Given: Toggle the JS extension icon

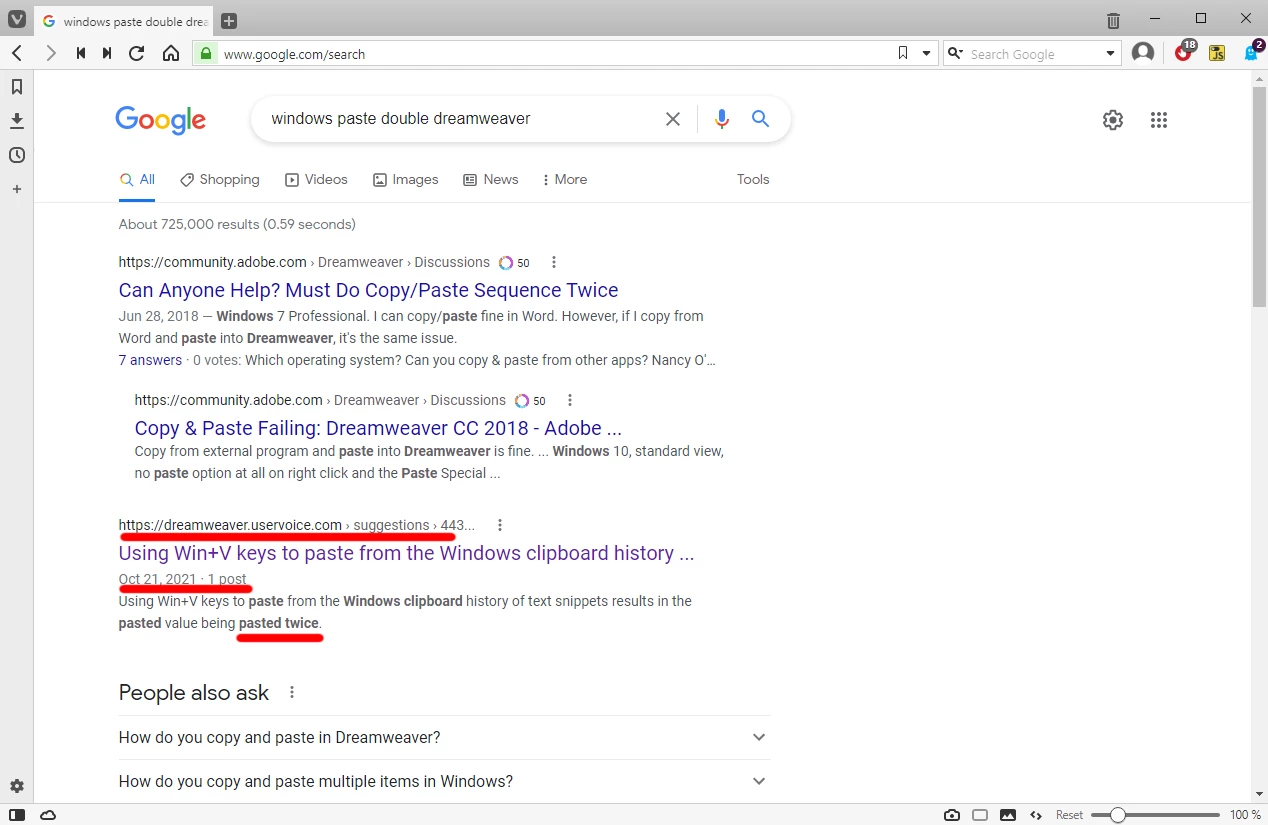Looking at the screenshot, I should 1217,53.
